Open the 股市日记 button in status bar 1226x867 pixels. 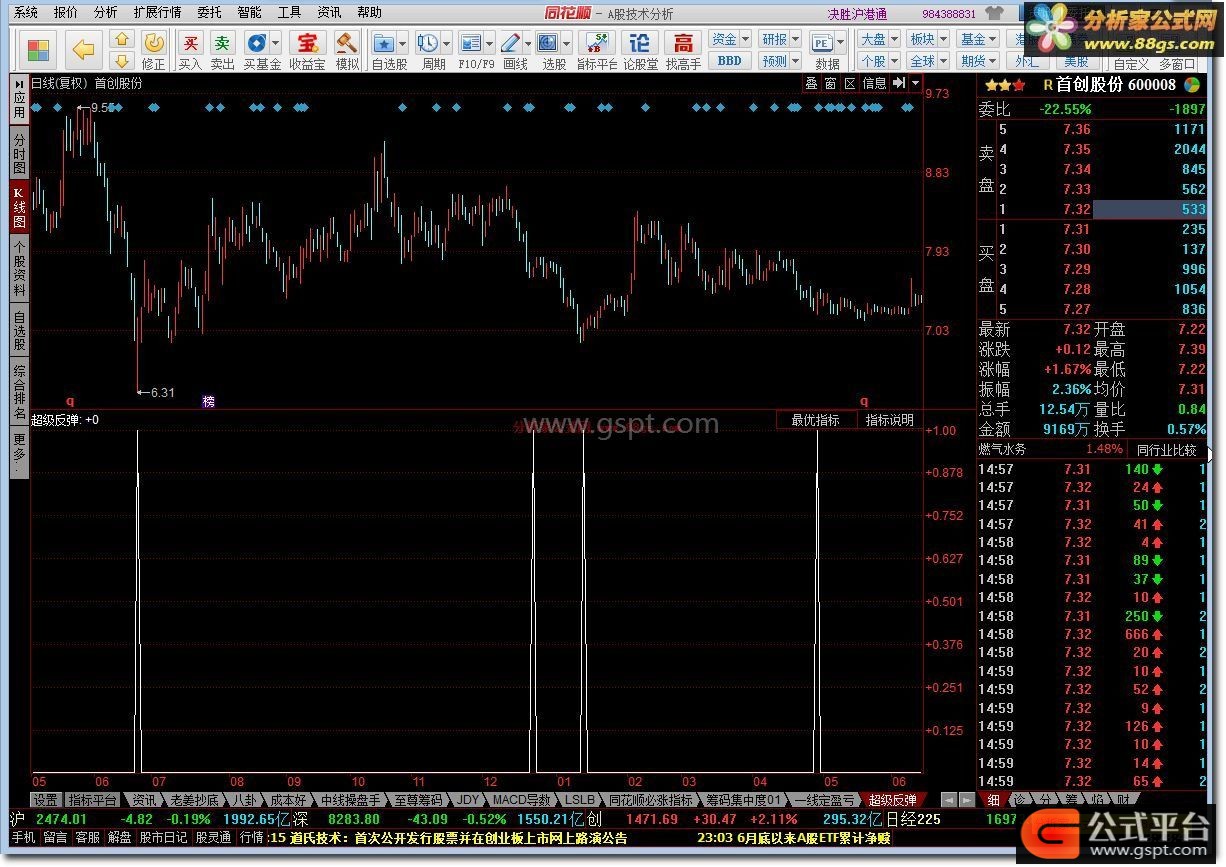[x=162, y=838]
